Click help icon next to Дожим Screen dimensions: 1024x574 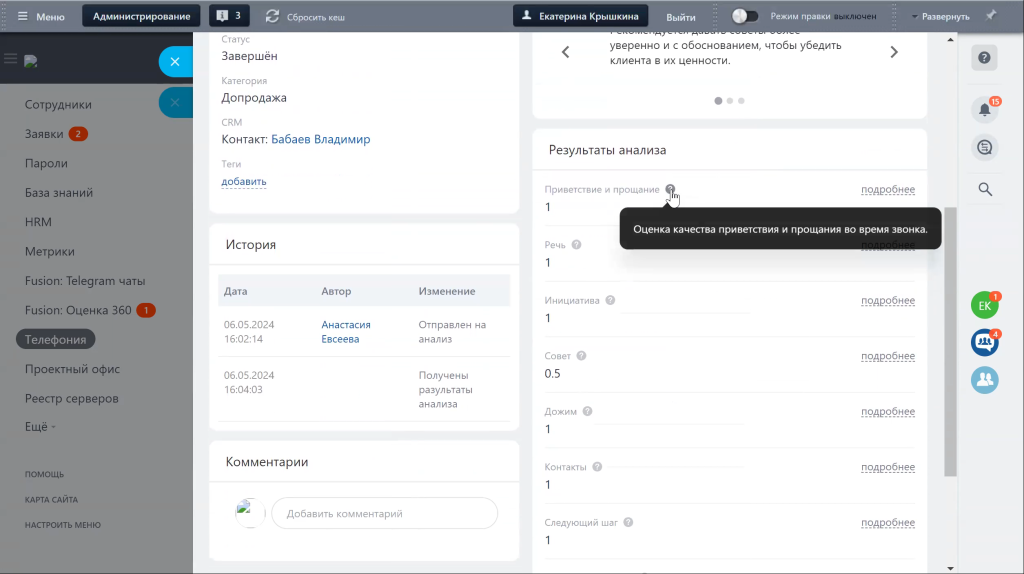point(587,411)
